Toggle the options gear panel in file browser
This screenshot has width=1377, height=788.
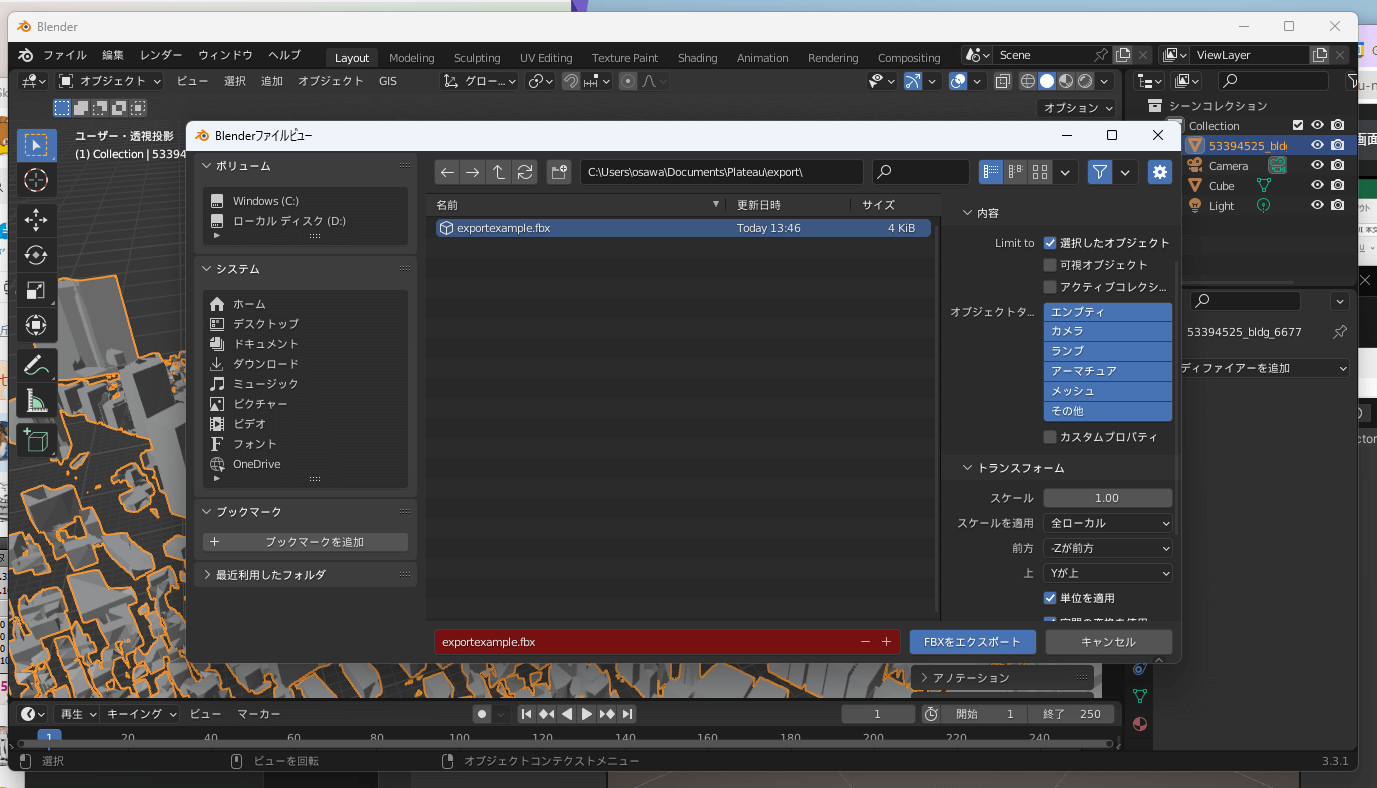point(1160,172)
